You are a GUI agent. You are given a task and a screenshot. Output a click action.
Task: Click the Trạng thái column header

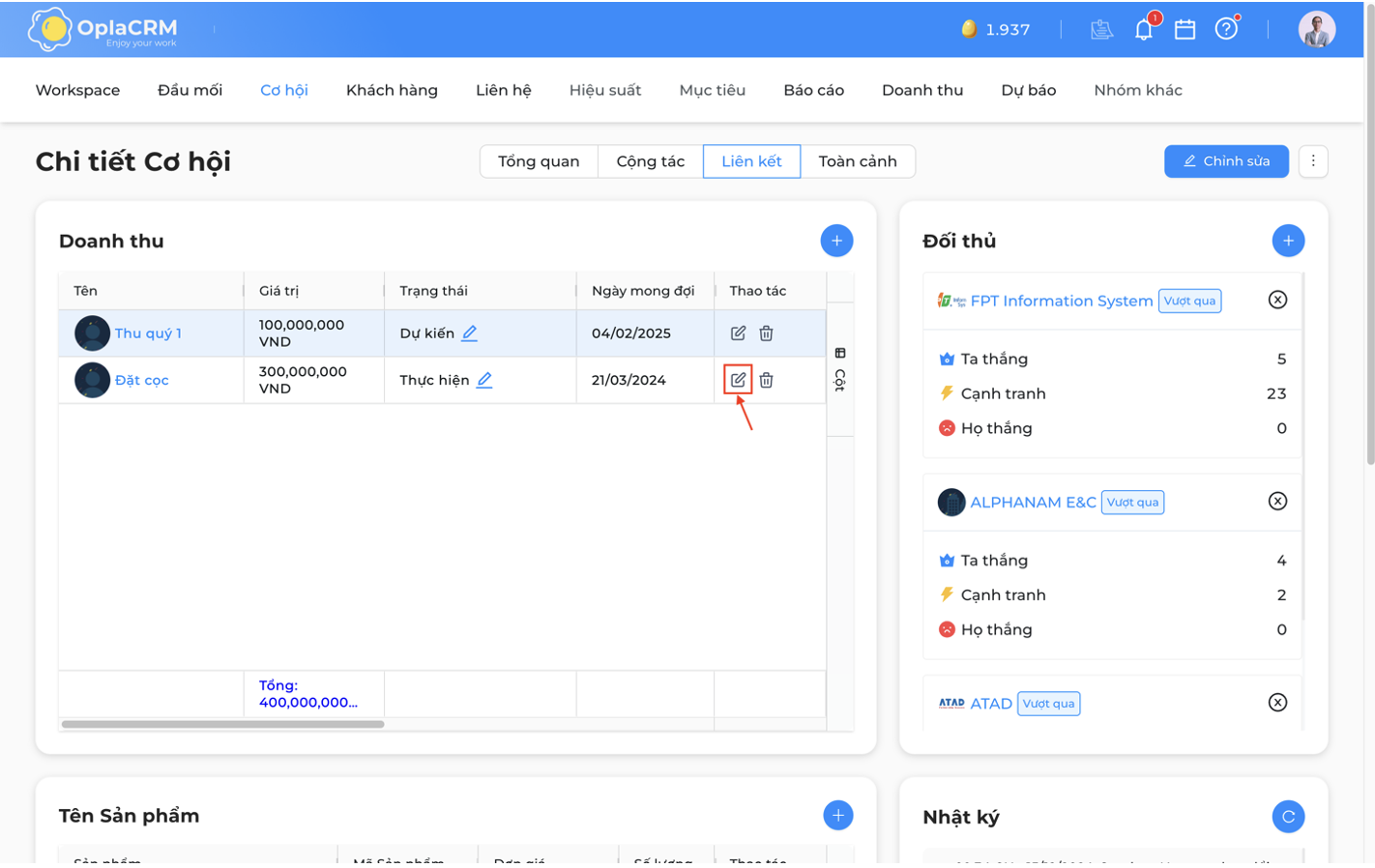point(480,290)
